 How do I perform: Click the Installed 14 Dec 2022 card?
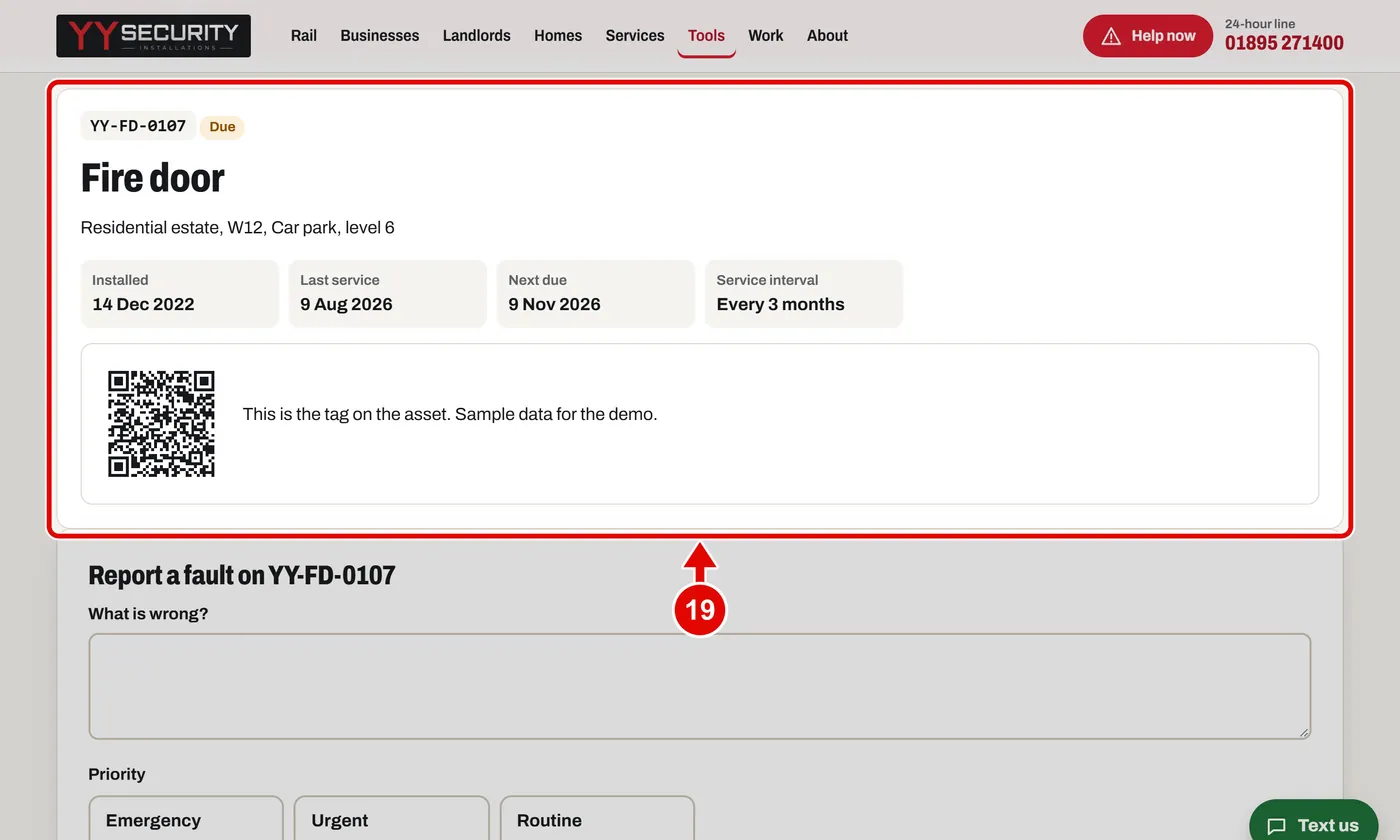click(x=180, y=294)
